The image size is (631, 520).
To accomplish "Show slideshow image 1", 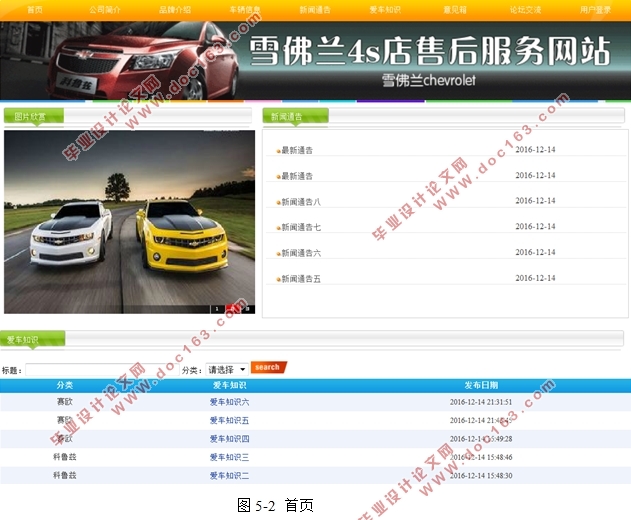I will point(217,309).
